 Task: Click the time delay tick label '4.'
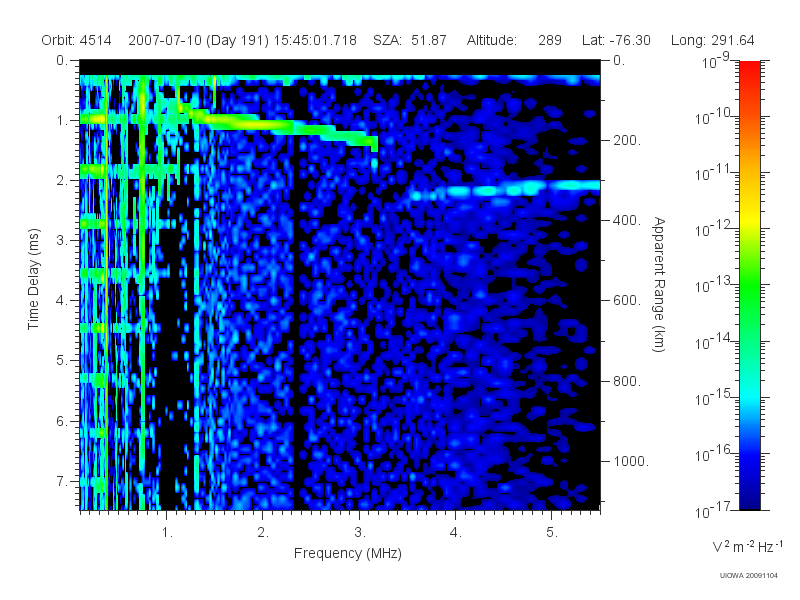(x=61, y=301)
